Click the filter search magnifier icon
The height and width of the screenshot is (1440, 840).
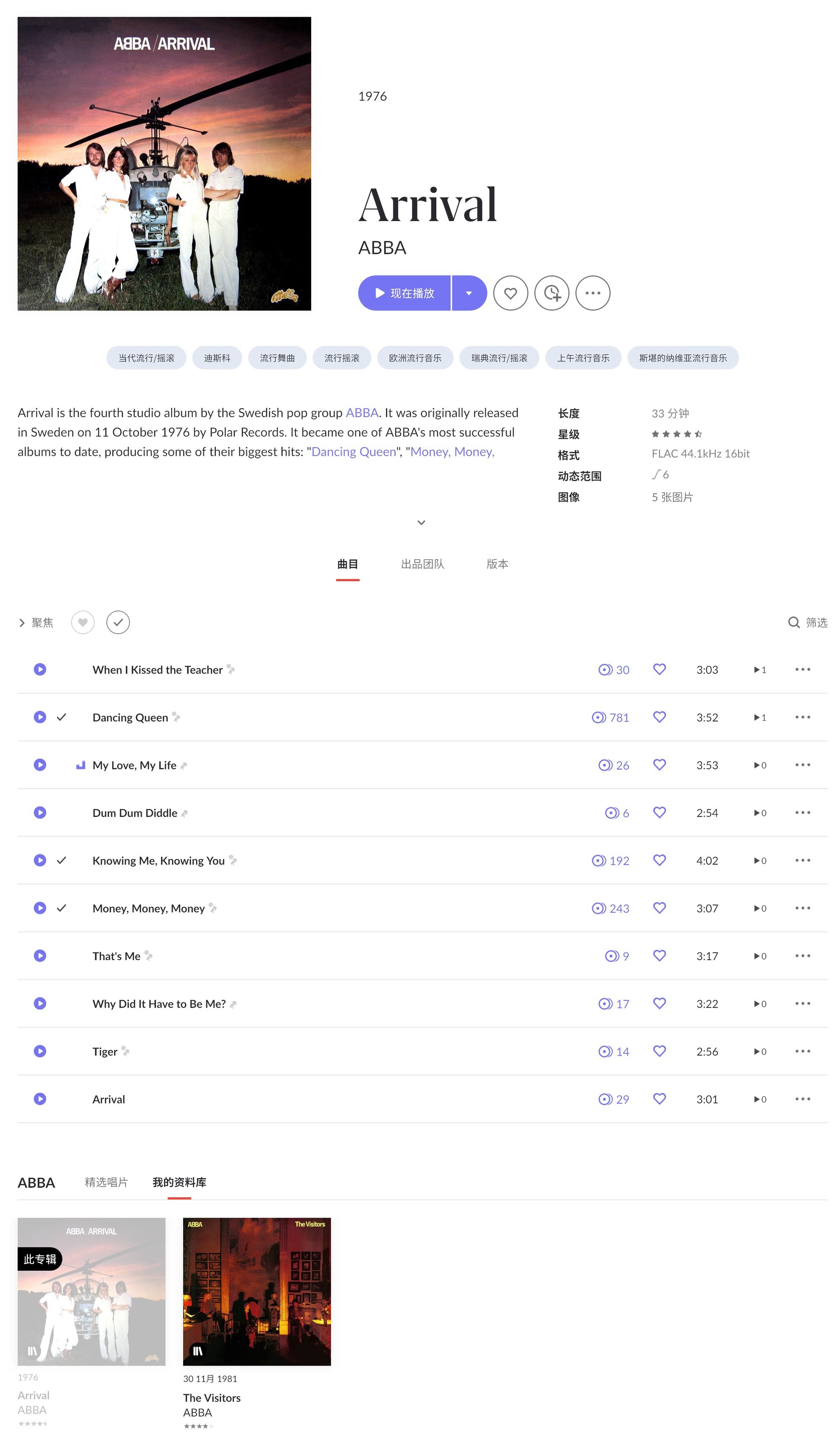point(793,622)
